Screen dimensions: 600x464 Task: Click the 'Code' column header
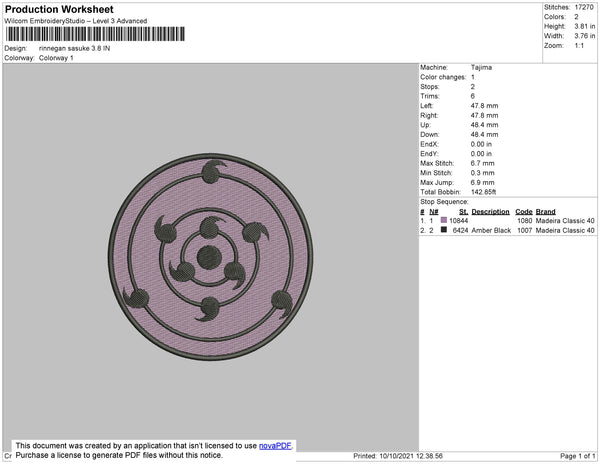coord(523,212)
